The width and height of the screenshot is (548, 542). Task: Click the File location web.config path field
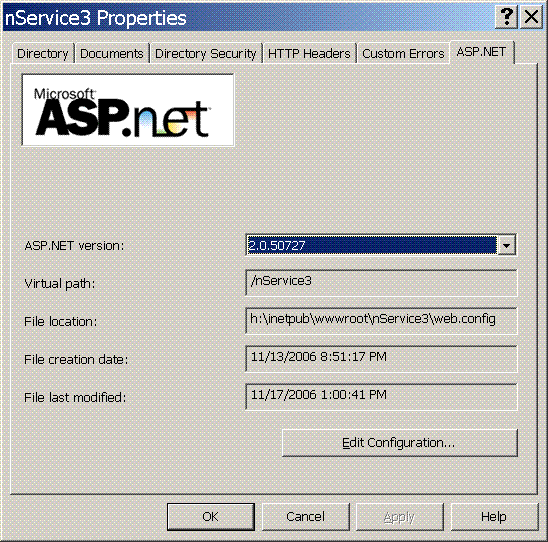coord(381,321)
